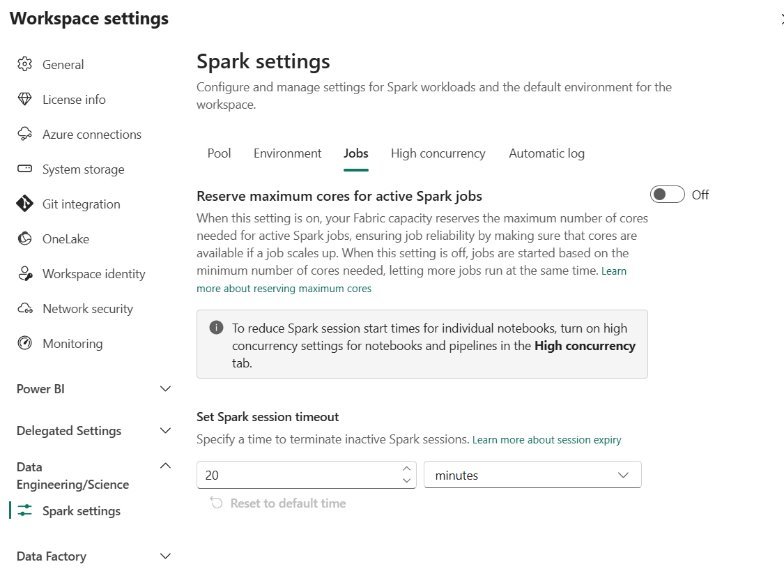Click the License info diamond icon
This screenshot has width=784, height=585.
[x=24, y=99]
